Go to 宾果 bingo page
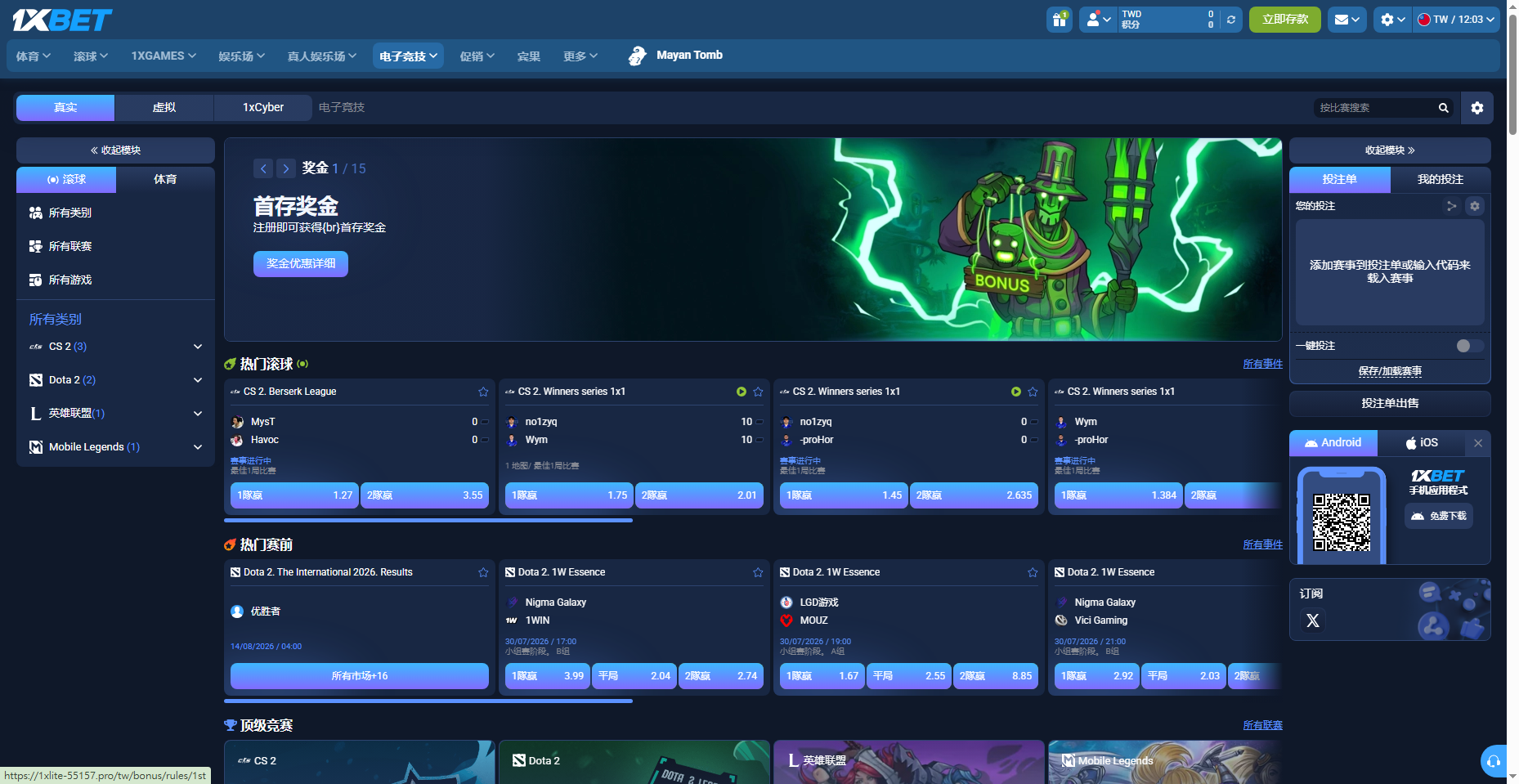Screen dimensions: 1519x784 pos(528,56)
